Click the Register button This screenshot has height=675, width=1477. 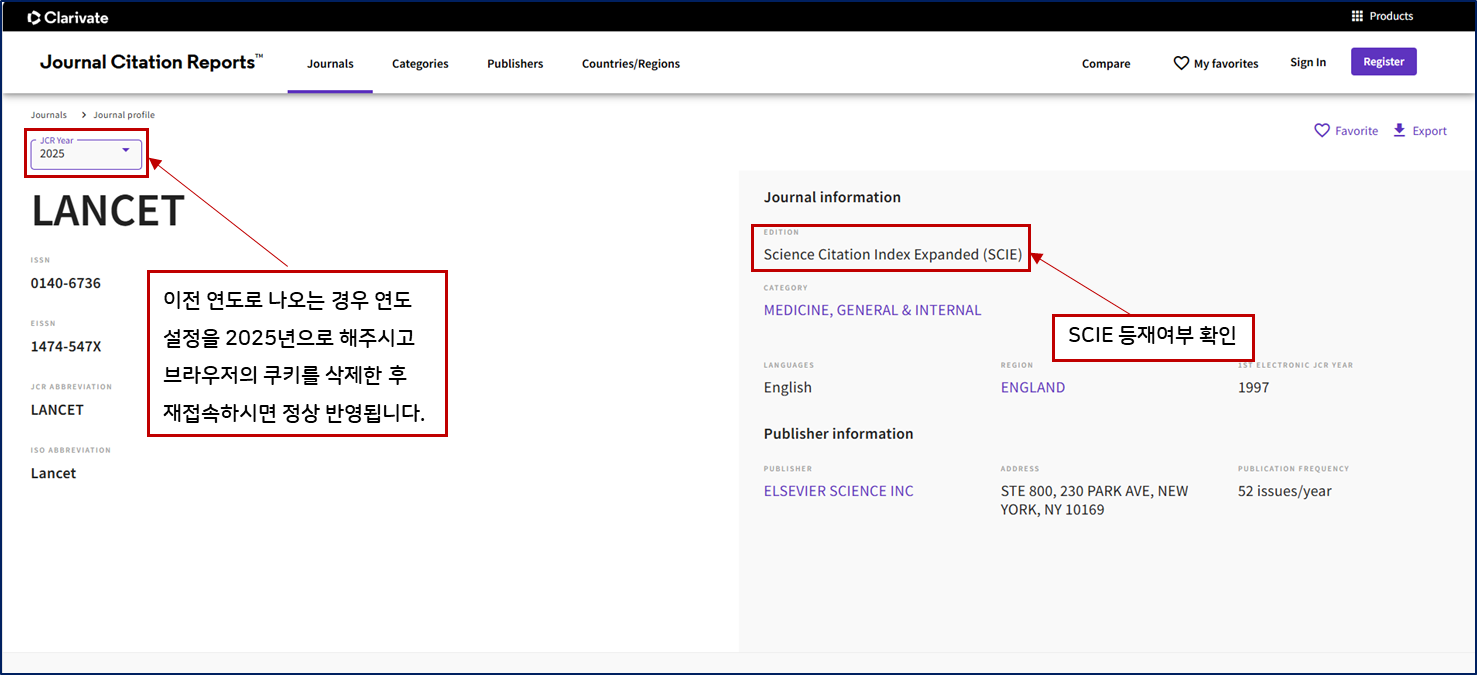(1384, 62)
